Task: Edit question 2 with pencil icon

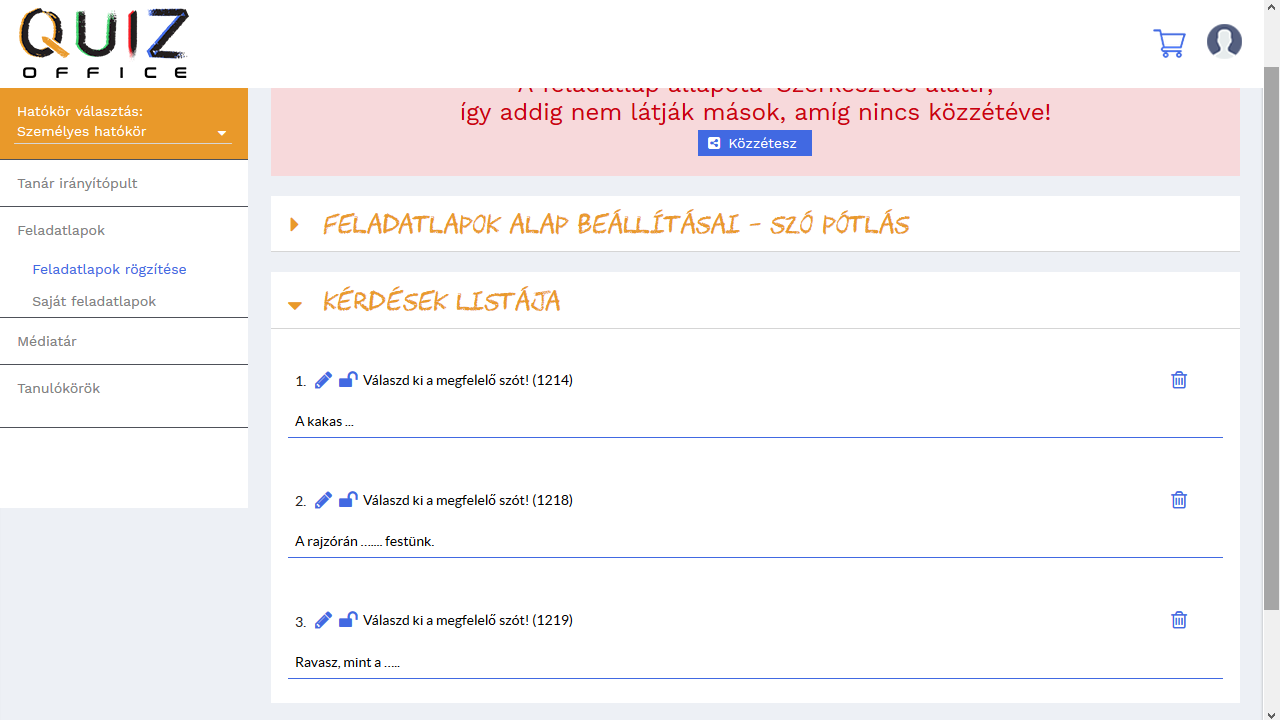Action: 323,500
